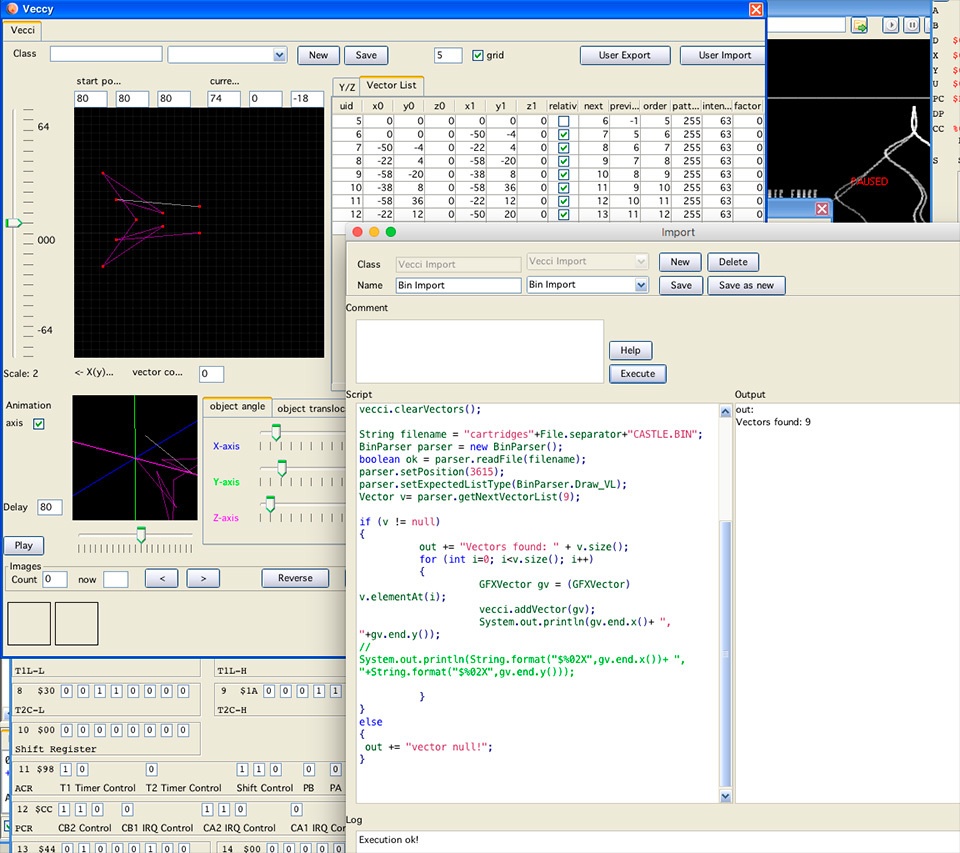
Task: Click the previous image '<' button
Action: 162,578
